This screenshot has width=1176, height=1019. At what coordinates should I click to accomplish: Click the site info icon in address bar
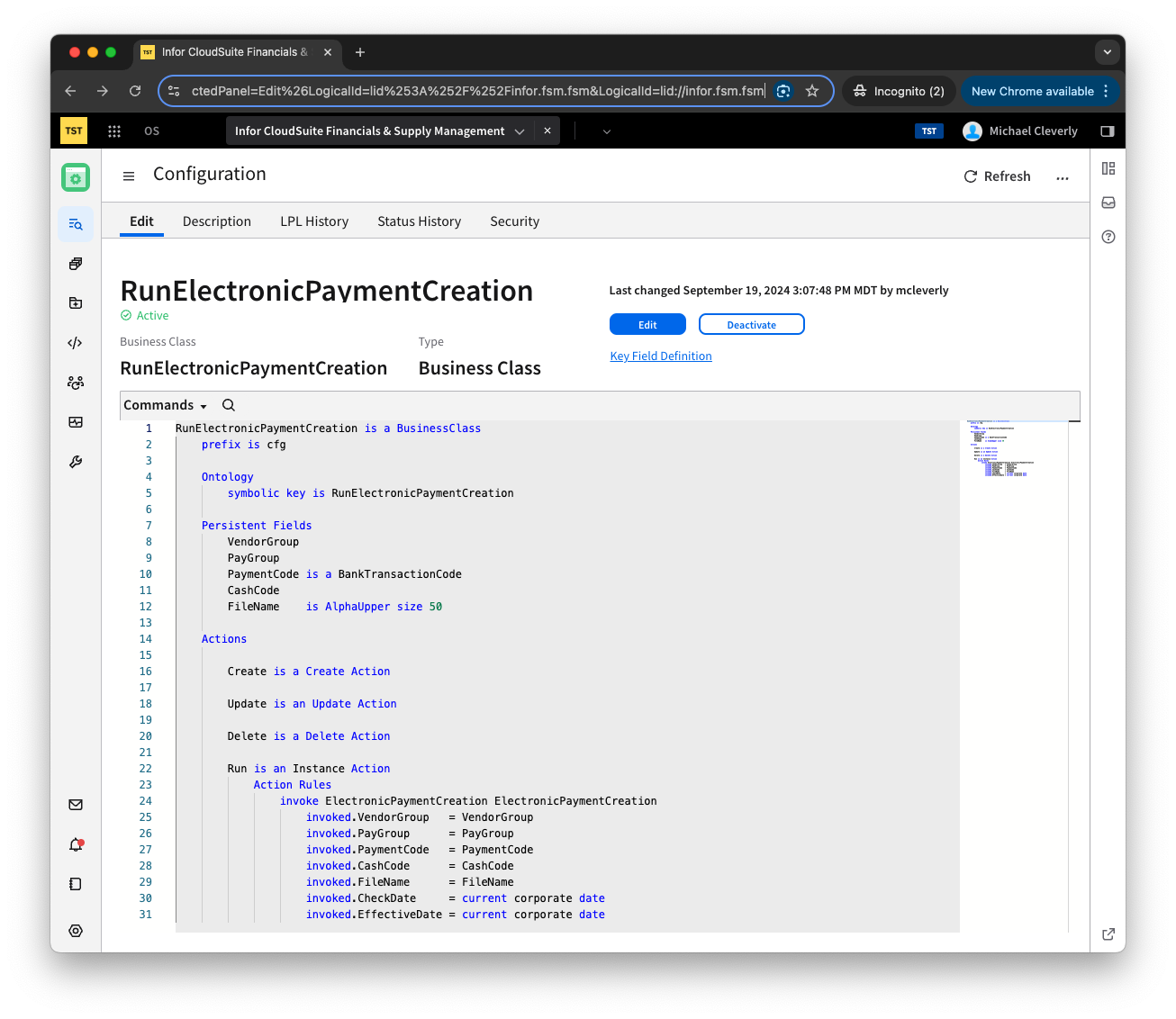coord(175,91)
